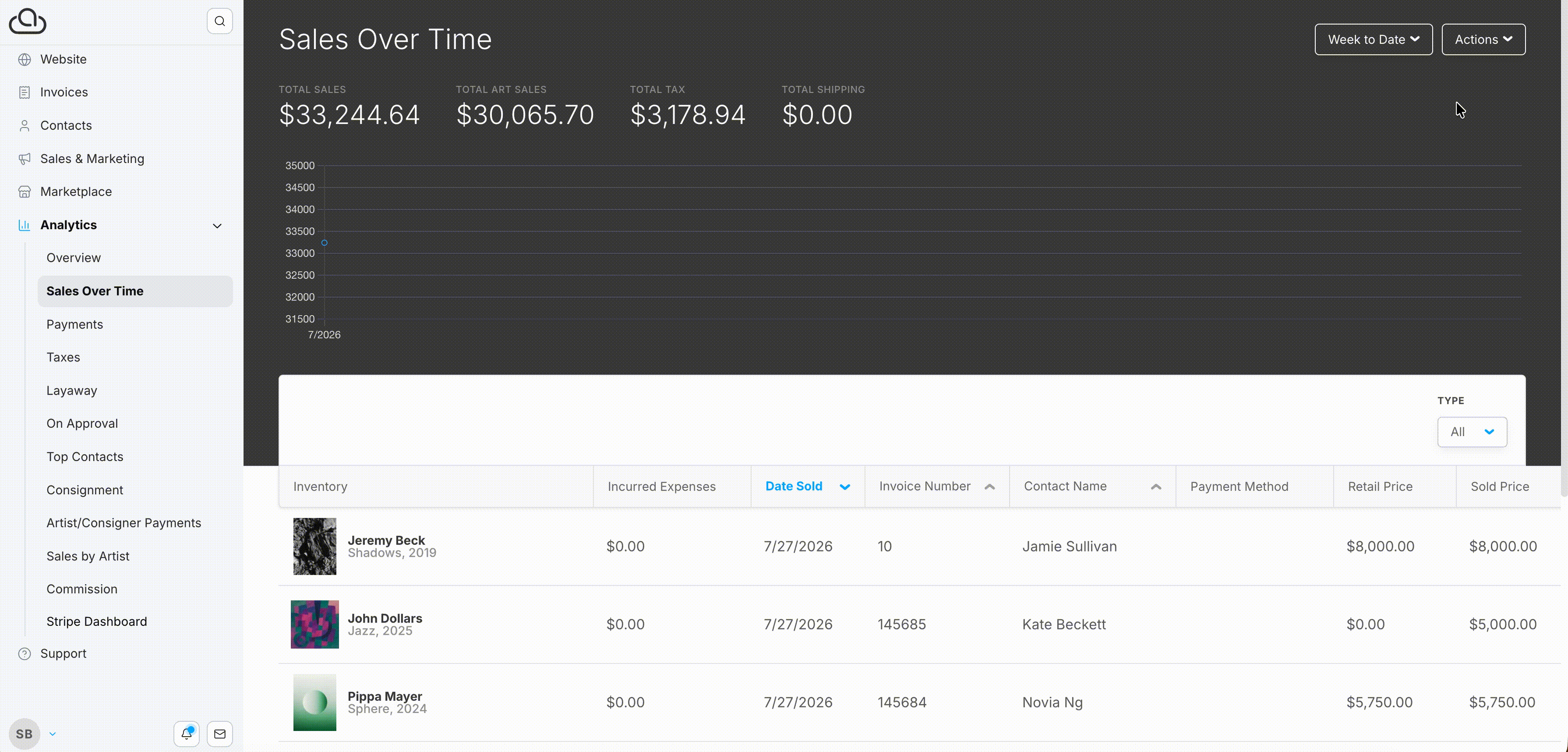Toggle the Date Sold sort arrow
This screenshot has width=1568, height=752.
845,487
